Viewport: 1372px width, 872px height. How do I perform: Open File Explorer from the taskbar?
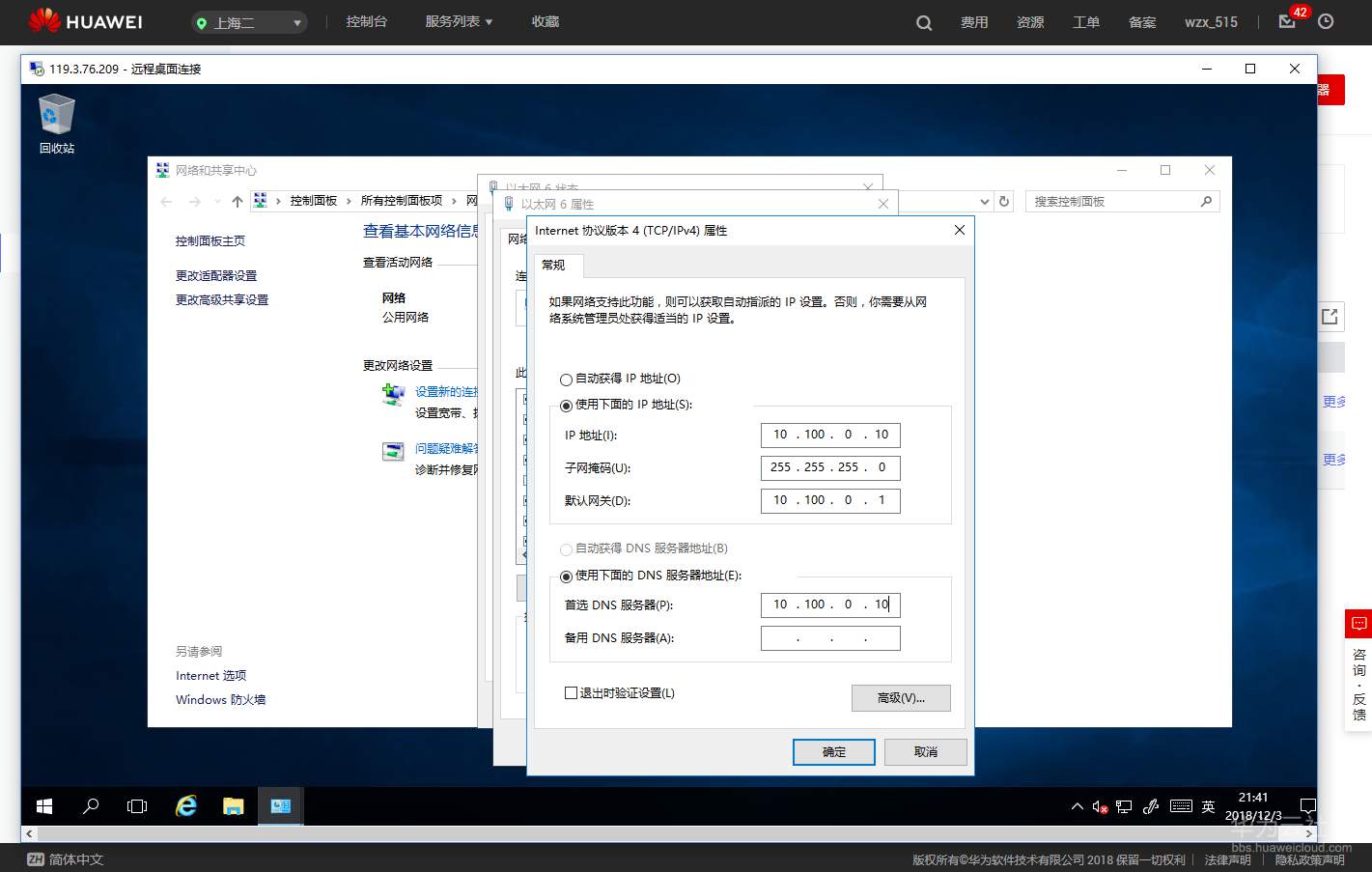(x=233, y=805)
